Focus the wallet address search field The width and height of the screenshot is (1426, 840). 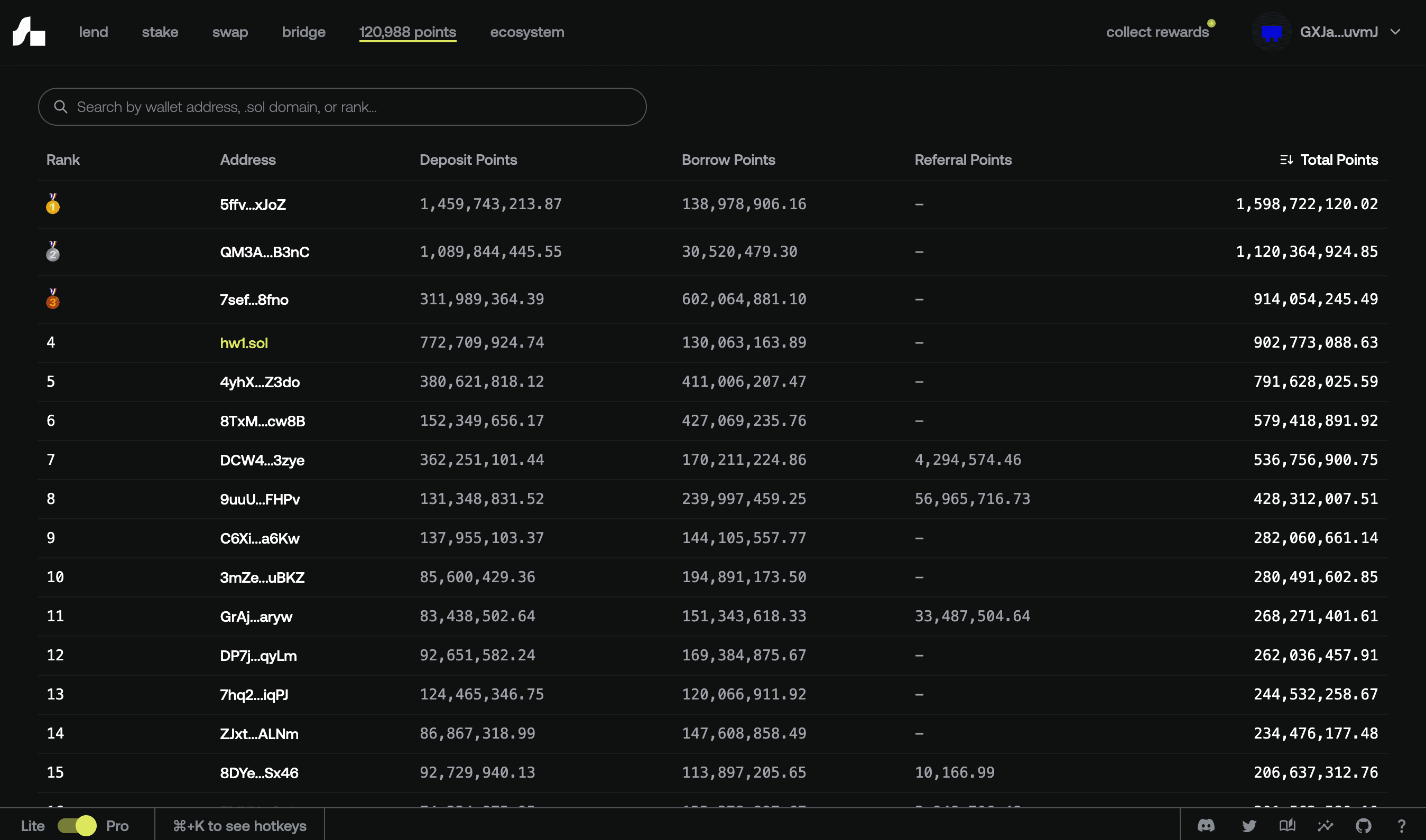(342, 106)
